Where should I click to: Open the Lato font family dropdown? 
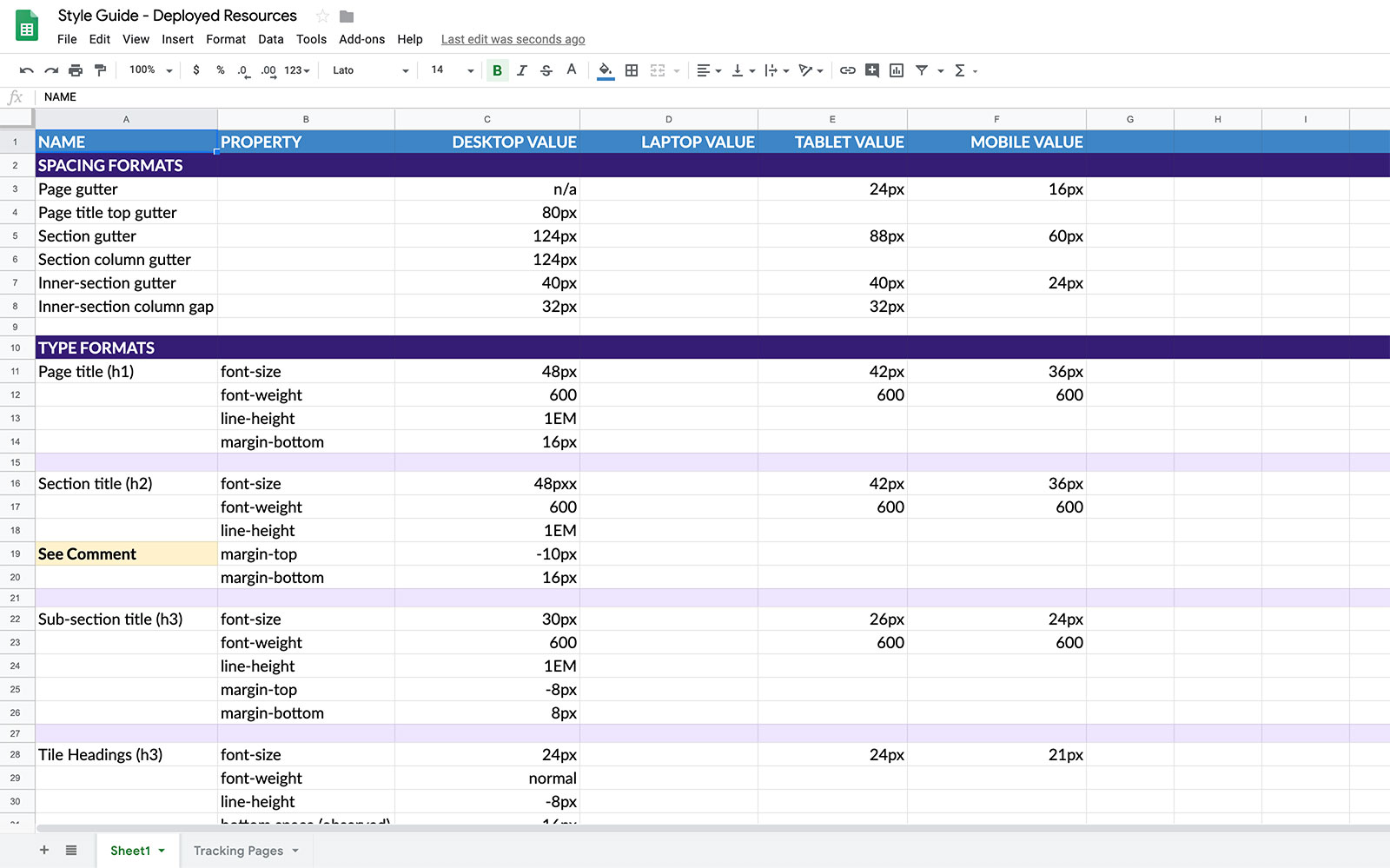click(370, 70)
